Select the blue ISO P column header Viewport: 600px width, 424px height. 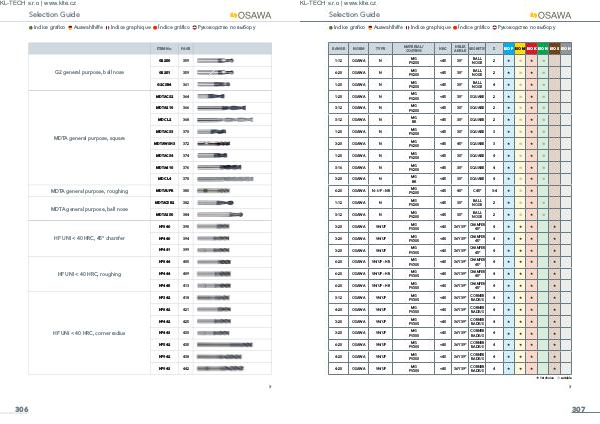tap(508, 47)
